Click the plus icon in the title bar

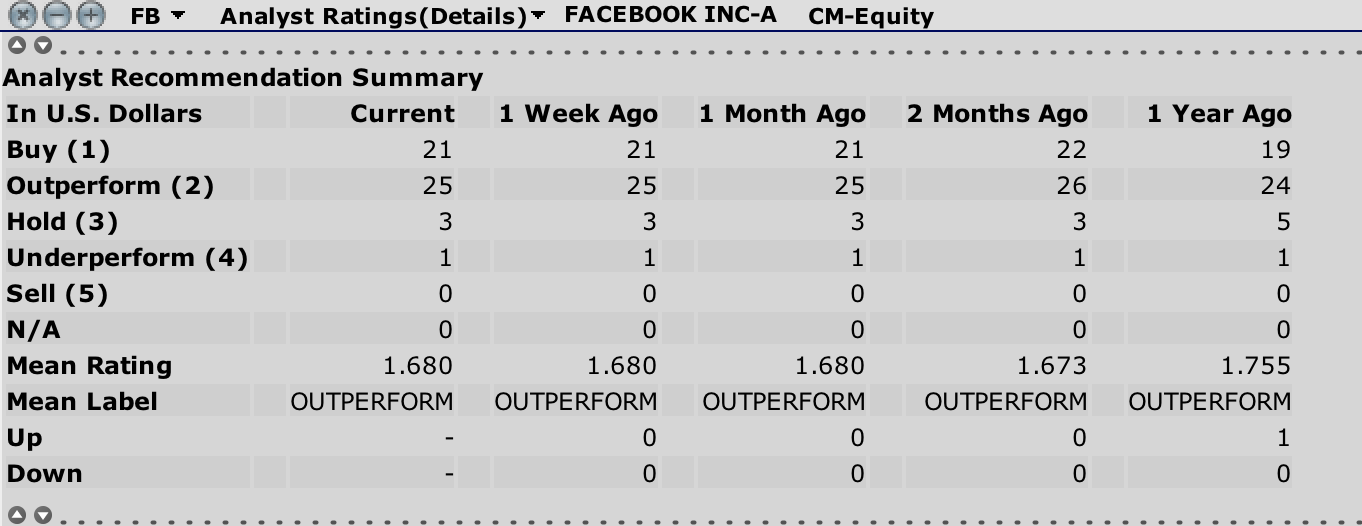(x=91, y=15)
